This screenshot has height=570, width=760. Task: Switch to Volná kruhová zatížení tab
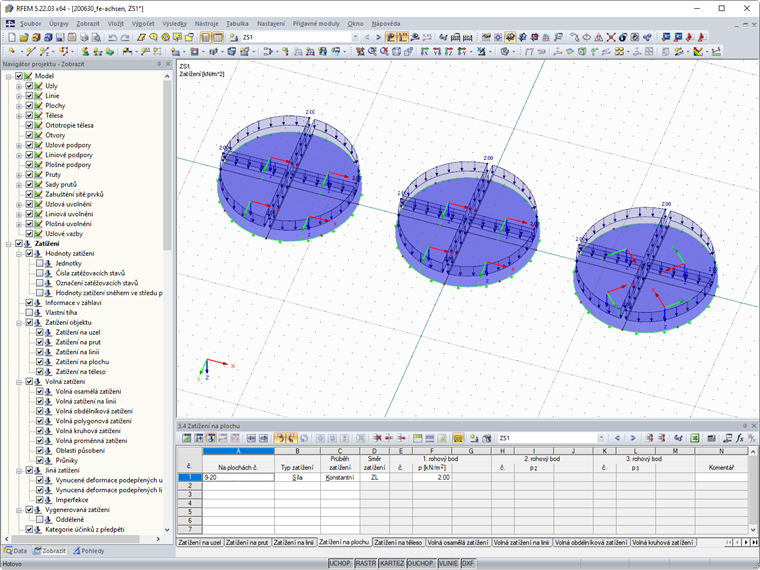click(663, 542)
